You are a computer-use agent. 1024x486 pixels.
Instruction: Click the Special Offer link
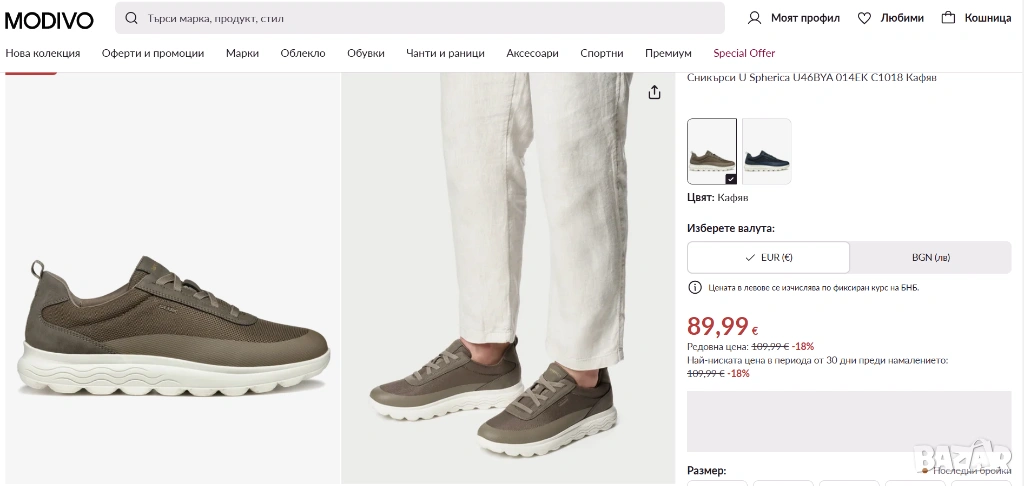744,54
